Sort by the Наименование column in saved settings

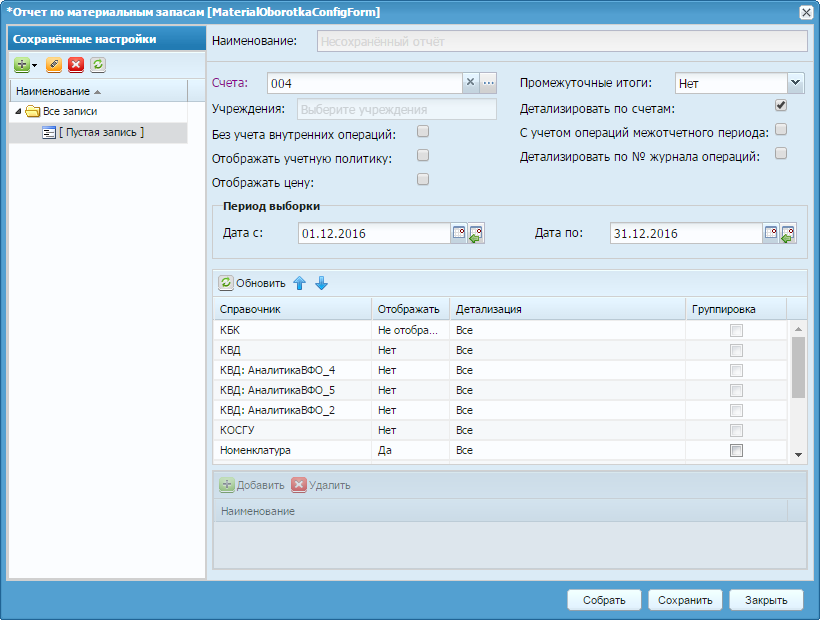[99, 91]
